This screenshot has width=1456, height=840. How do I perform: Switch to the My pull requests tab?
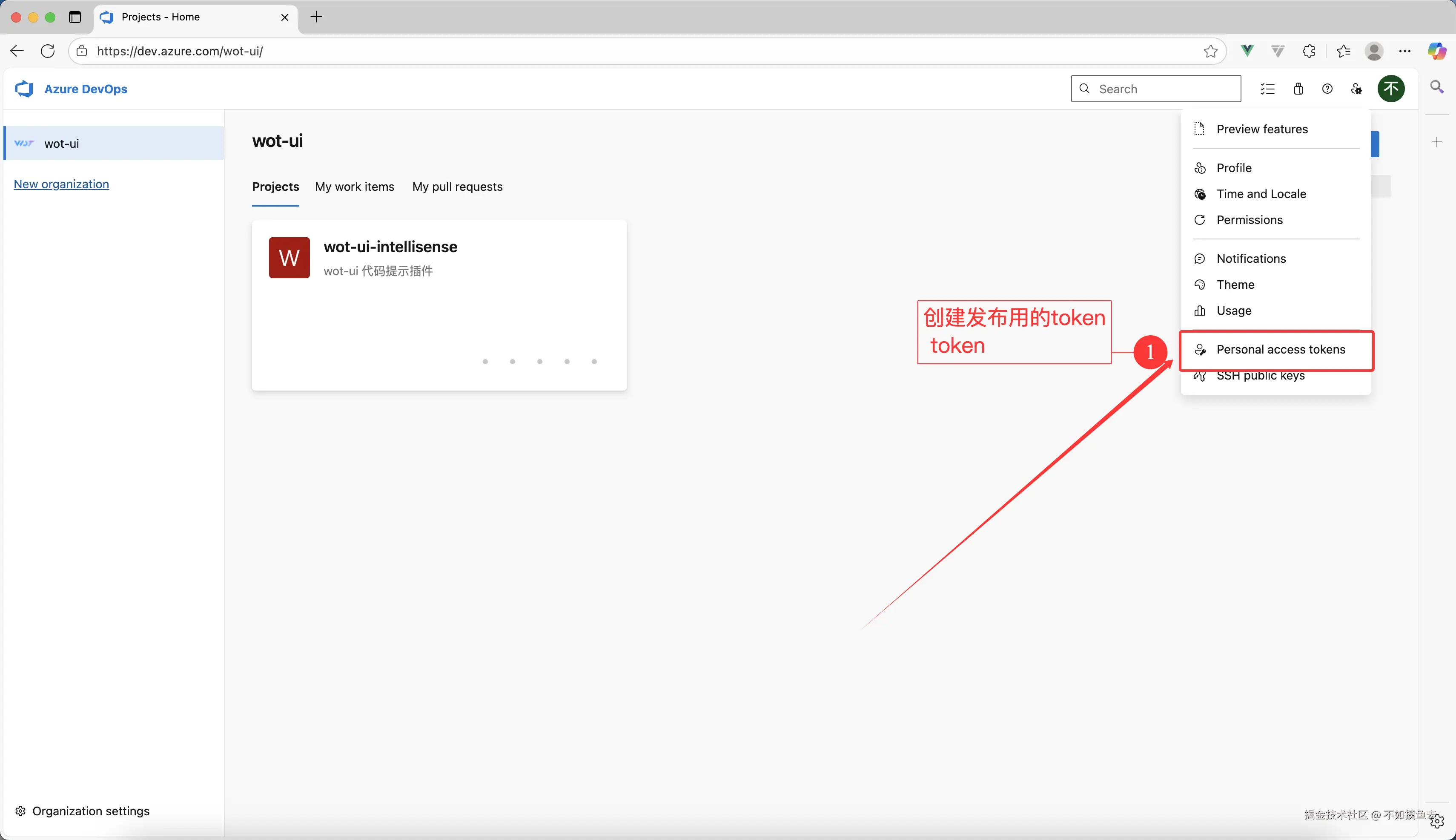pos(457,187)
